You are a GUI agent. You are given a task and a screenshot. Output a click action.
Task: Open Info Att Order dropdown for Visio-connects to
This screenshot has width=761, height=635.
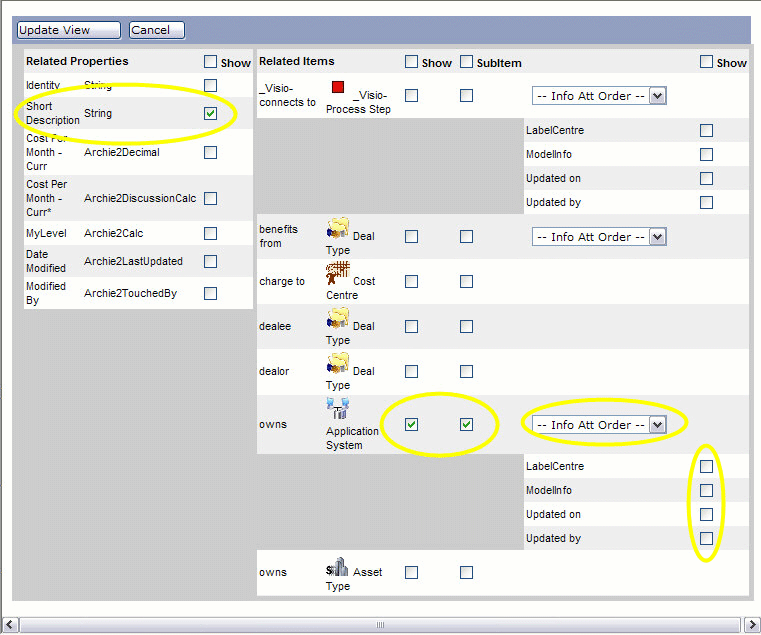(598, 96)
